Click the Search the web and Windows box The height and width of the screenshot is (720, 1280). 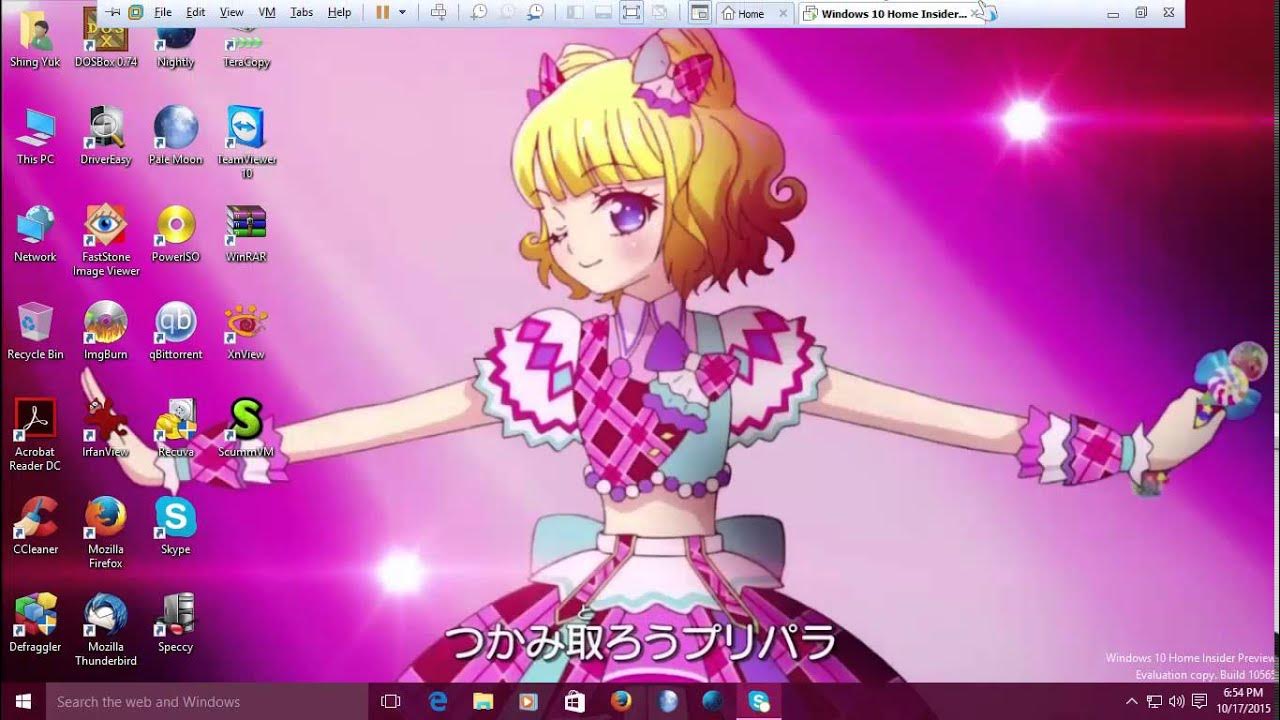[x=208, y=702]
